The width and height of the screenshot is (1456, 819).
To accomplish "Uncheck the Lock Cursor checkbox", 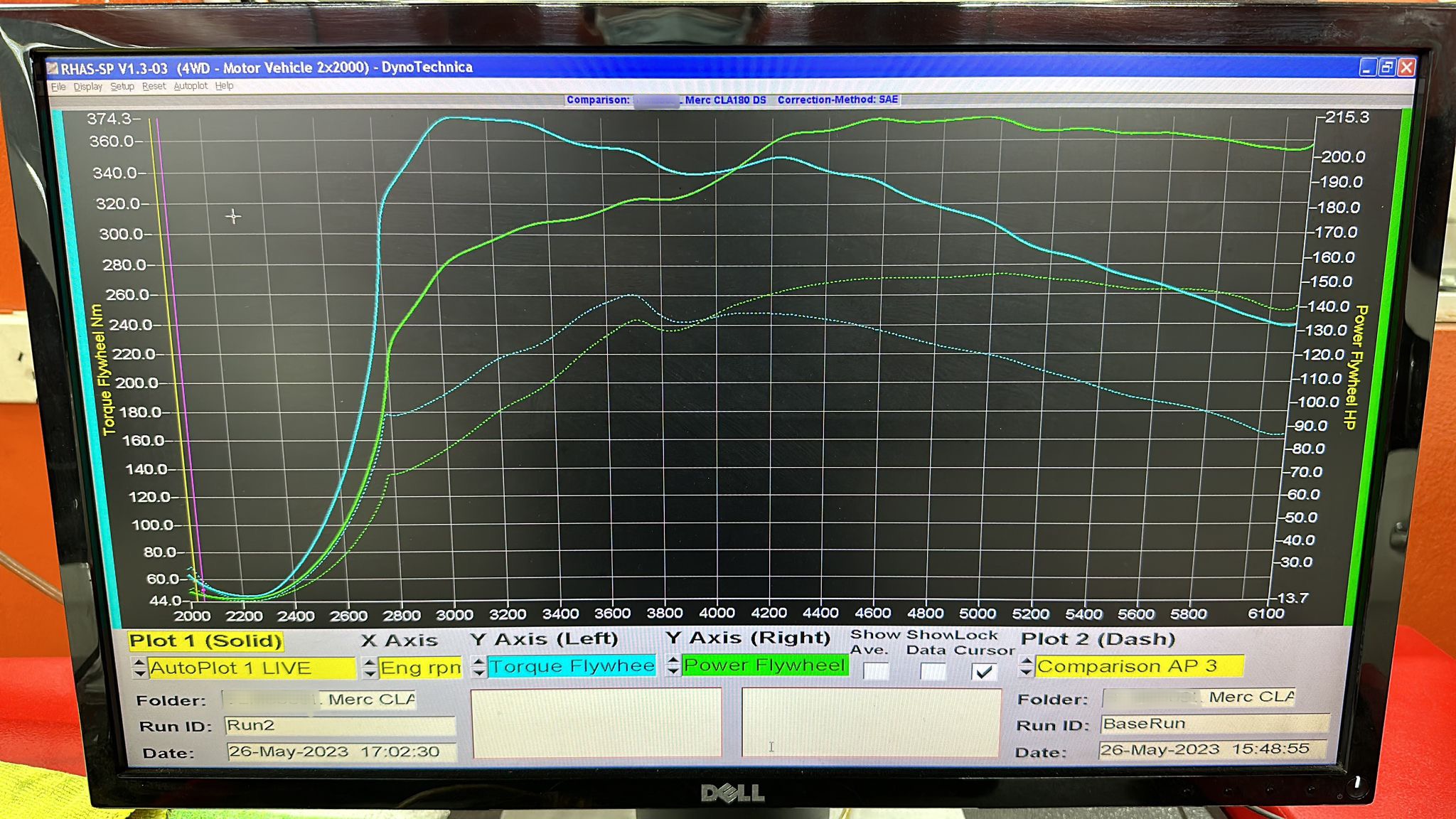I will pyautogui.click(x=984, y=671).
